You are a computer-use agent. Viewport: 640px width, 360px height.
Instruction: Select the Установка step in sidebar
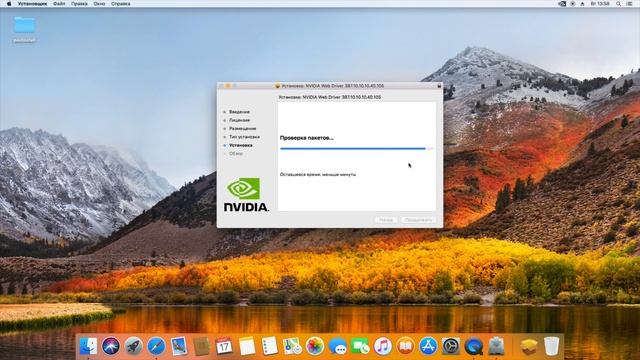tap(241, 145)
